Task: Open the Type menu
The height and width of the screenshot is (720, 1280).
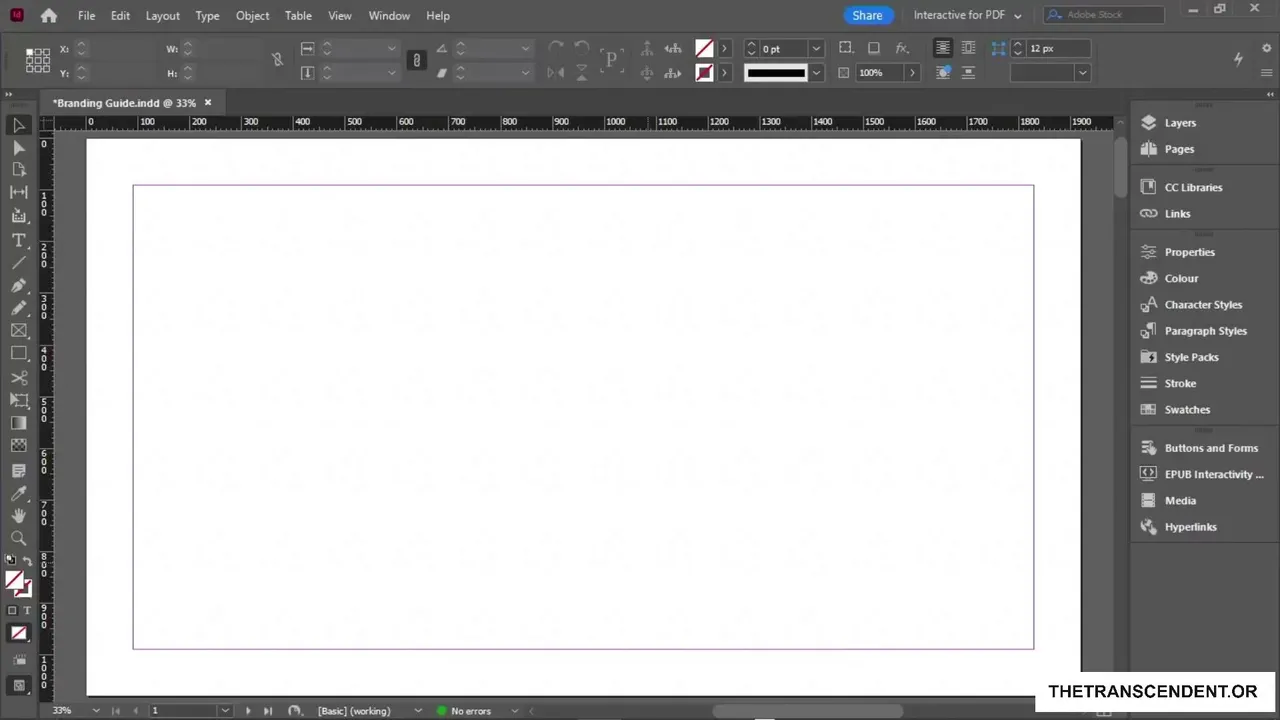Action: point(207,15)
